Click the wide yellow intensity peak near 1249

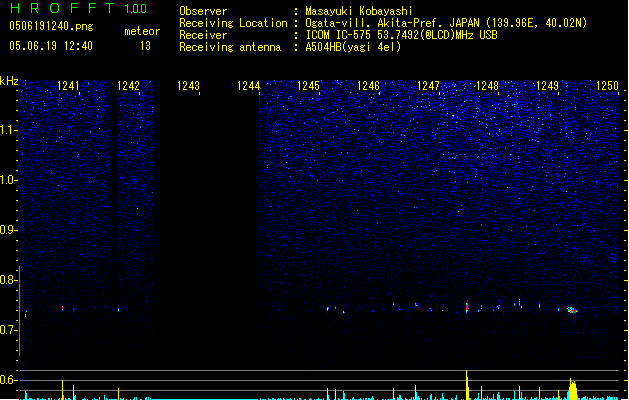573,389
